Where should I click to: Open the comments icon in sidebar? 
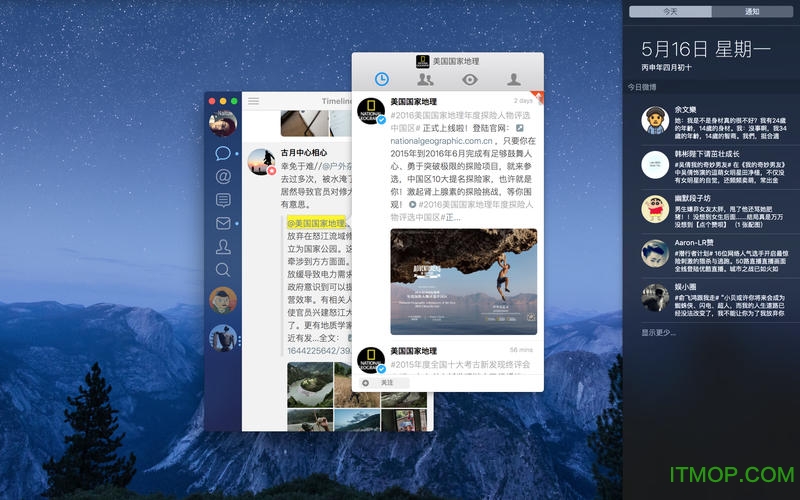[223, 200]
